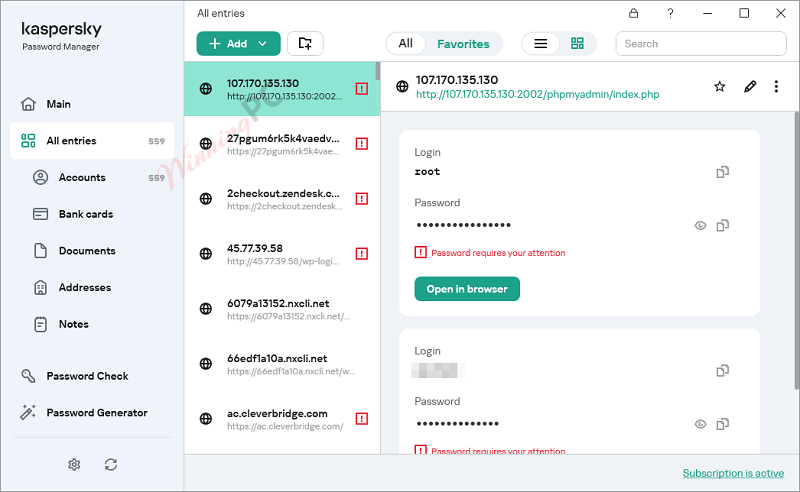
Task: Edit the 107.170.135.130 entry with pencil icon
Action: (x=749, y=87)
